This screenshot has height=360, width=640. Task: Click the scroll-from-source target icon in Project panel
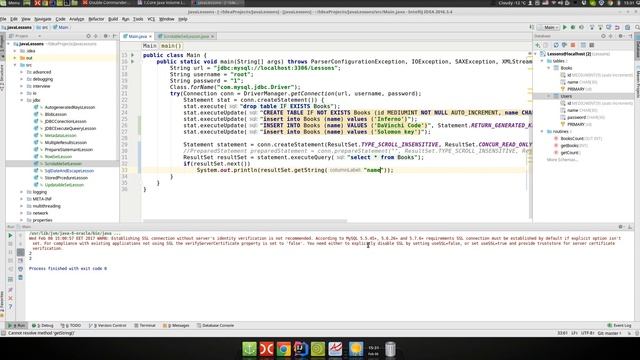tap(88, 36)
